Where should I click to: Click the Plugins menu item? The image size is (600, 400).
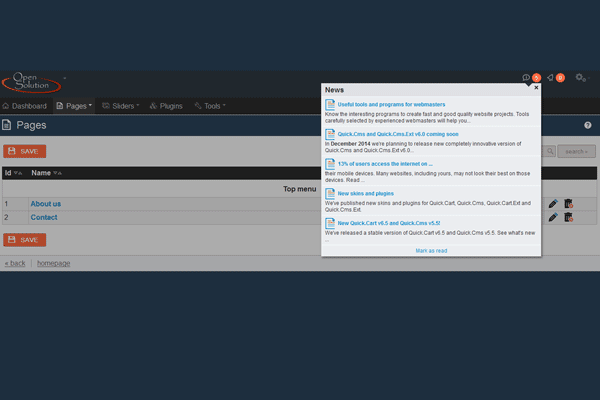[x=166, y=105]
